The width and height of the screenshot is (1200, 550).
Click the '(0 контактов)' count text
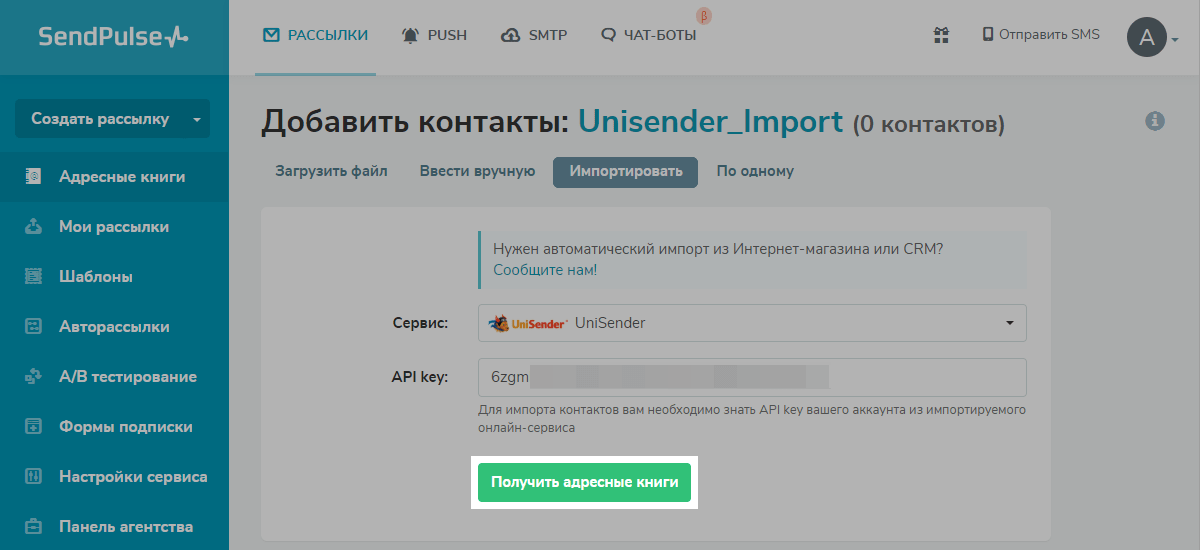(929, 125)
